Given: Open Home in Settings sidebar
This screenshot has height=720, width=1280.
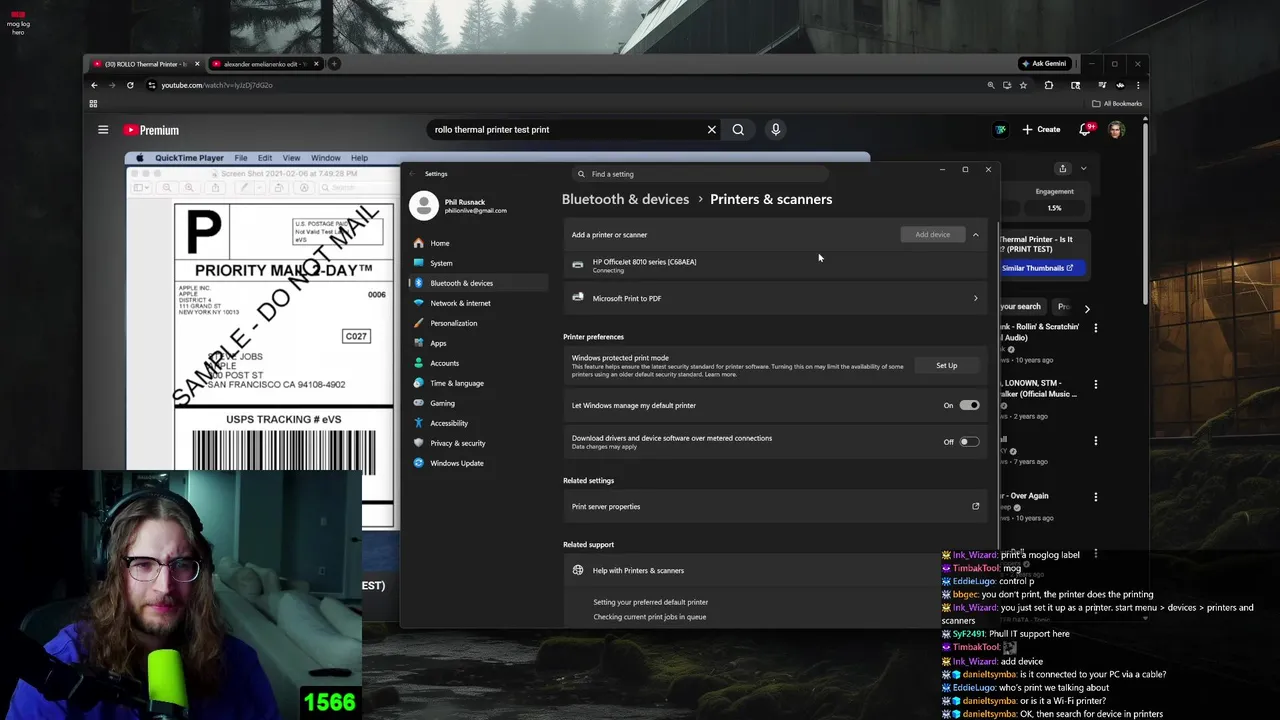Looking at the screenshot, I should tap(478, 243).
